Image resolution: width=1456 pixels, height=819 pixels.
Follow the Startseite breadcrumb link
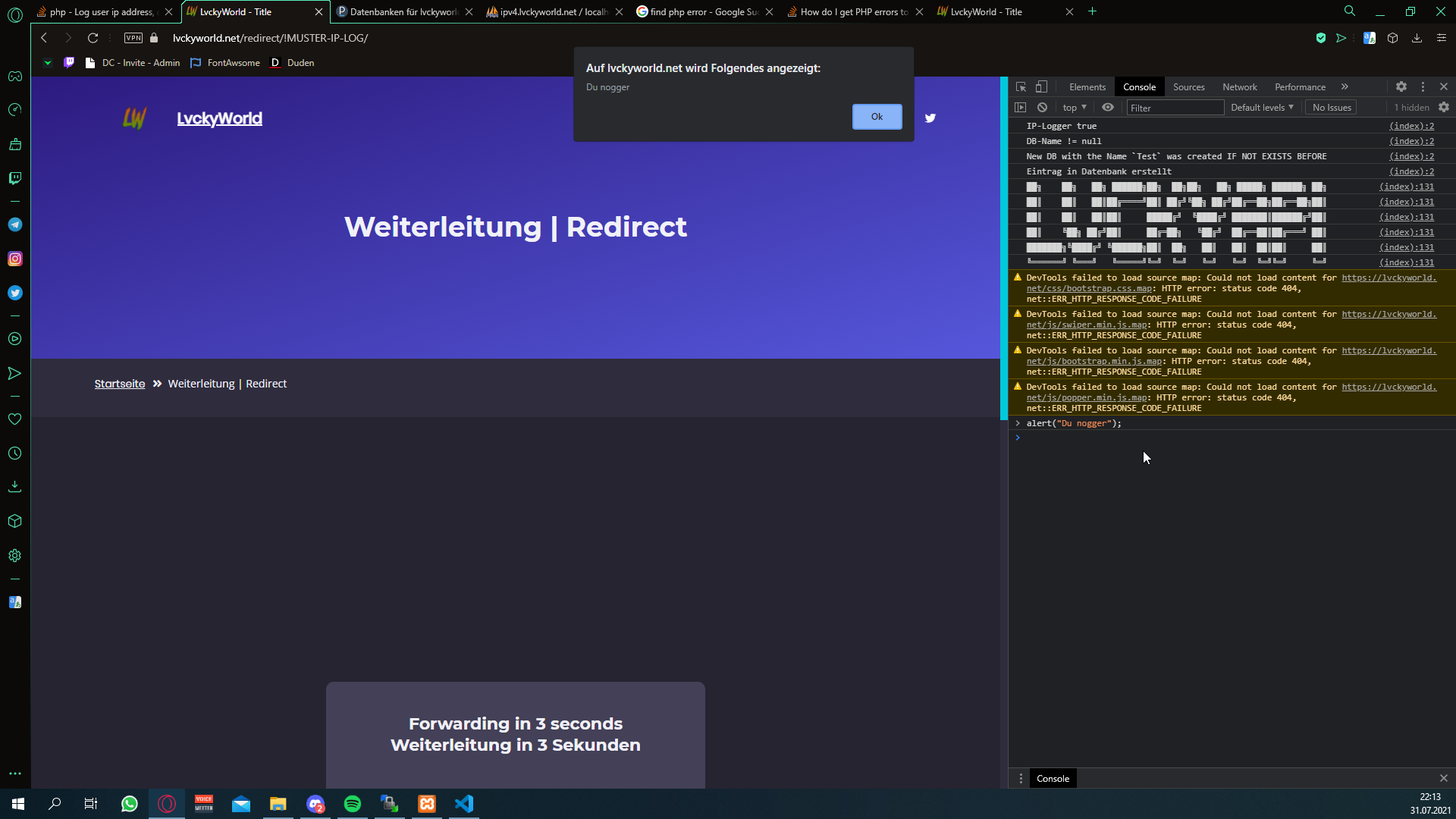click(120, 384)
